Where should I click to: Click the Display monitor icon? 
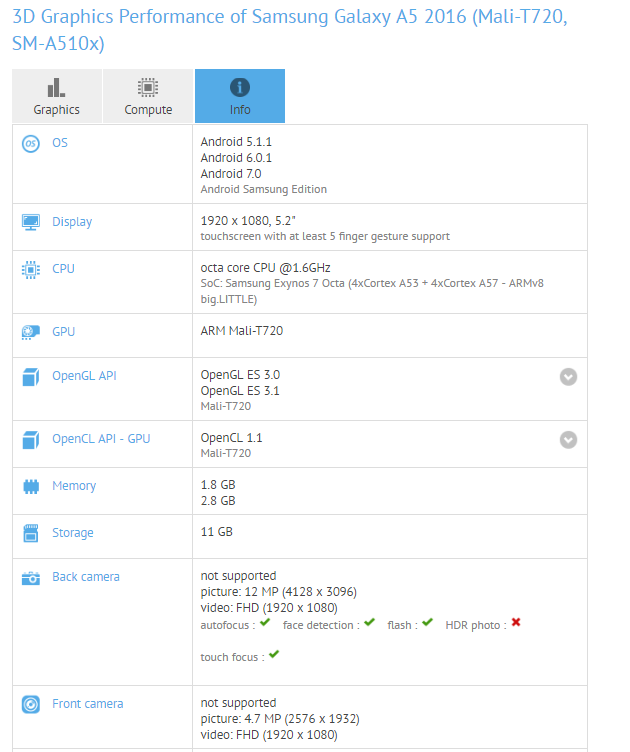click(x=31, y=222)
